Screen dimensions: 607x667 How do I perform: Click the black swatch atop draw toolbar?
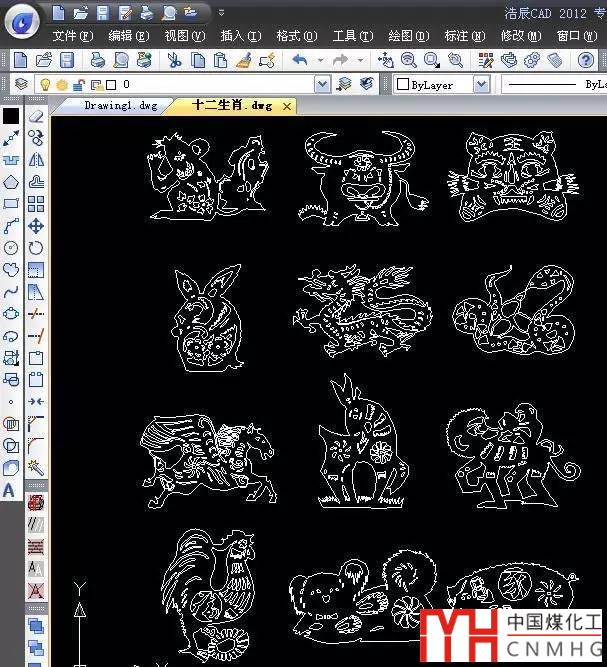(x=11, y=116)
